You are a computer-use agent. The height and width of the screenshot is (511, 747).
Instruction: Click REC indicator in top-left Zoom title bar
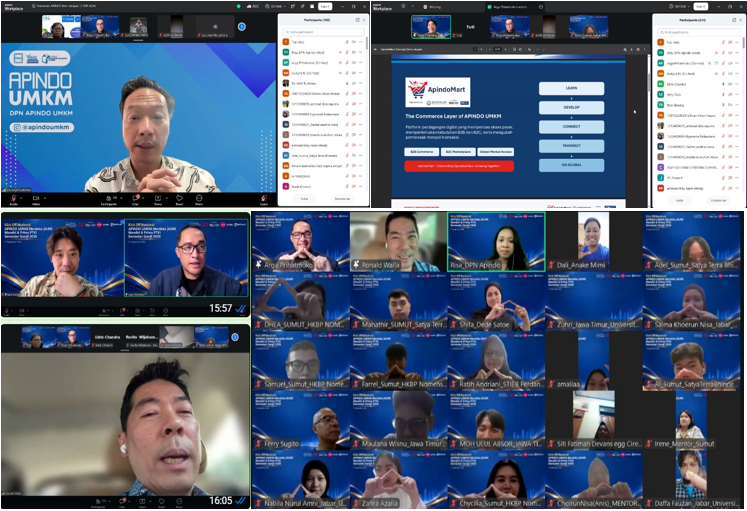253,6
